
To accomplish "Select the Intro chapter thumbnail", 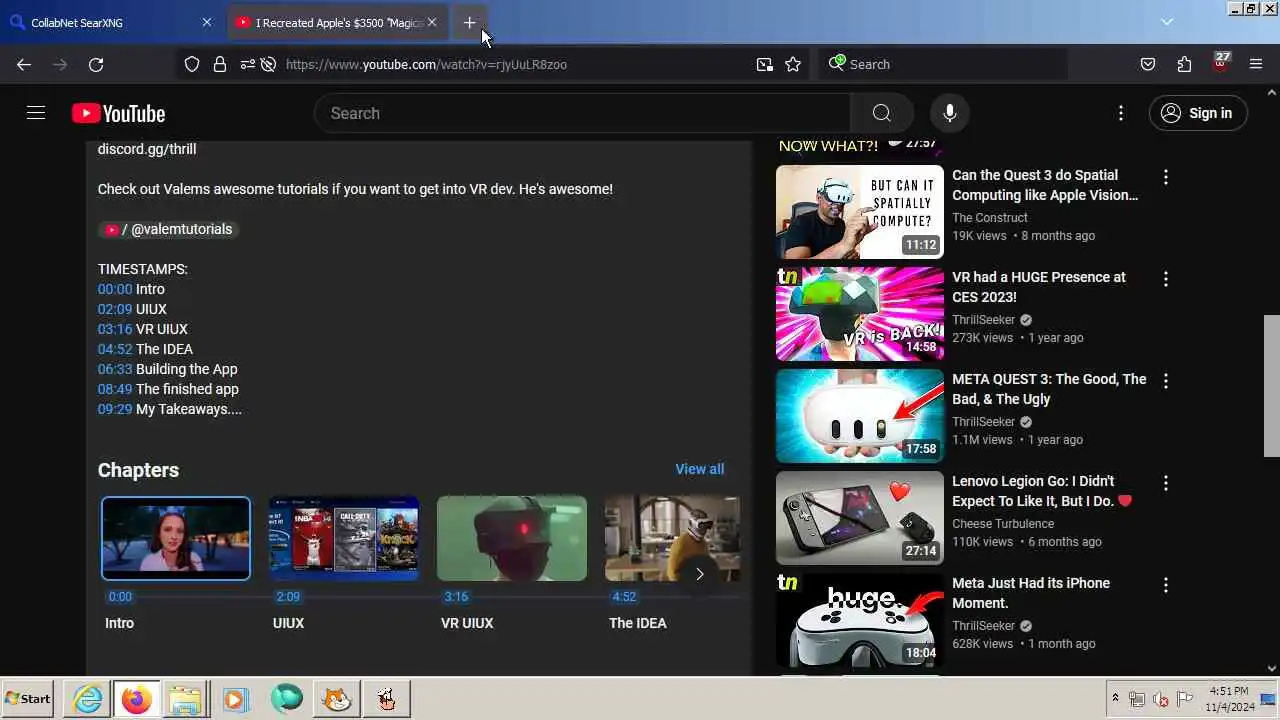I will [176, 538].
